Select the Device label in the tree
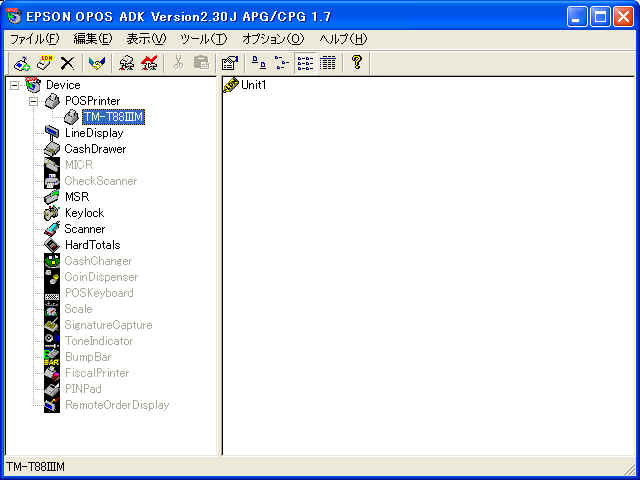 63,85
